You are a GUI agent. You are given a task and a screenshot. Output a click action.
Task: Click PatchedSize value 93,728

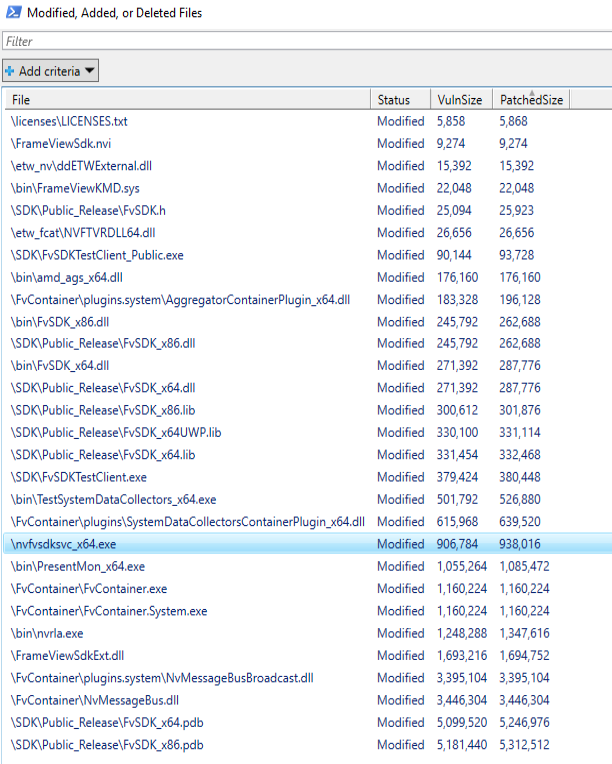516,255
